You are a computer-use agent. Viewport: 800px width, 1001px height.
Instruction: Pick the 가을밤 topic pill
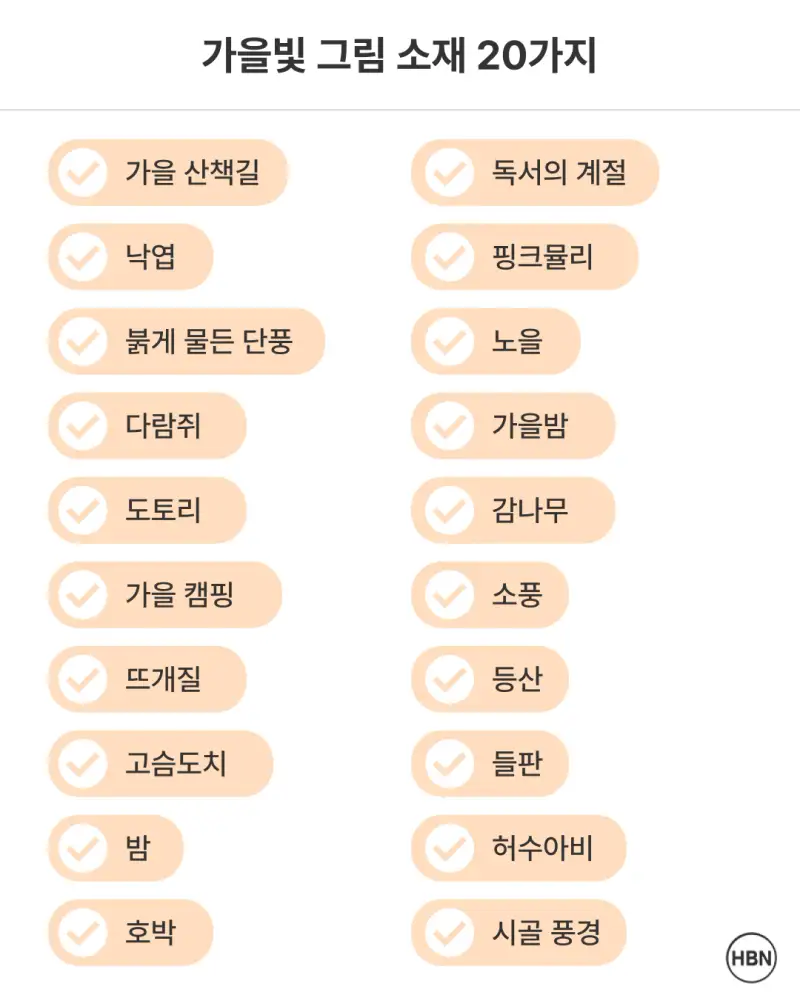tap(513, 426)
